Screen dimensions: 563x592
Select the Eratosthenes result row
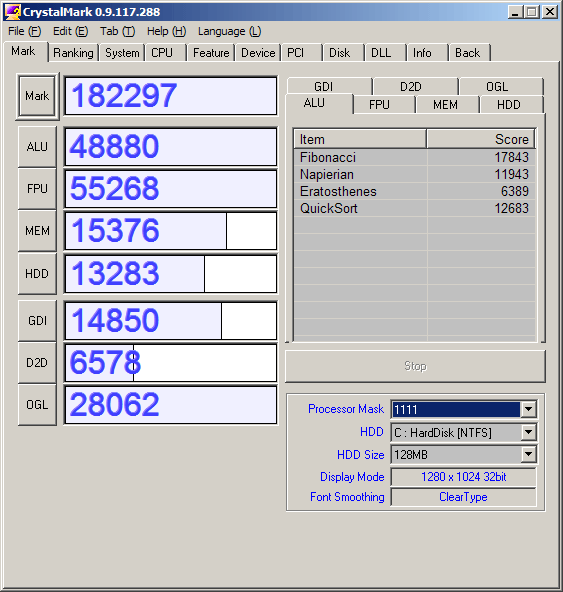(415, 191)
